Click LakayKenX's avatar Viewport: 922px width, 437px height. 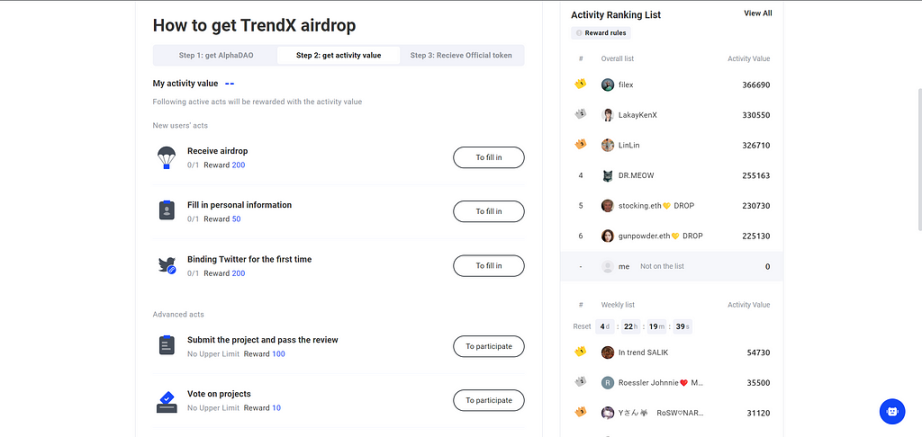pos(607,115)
